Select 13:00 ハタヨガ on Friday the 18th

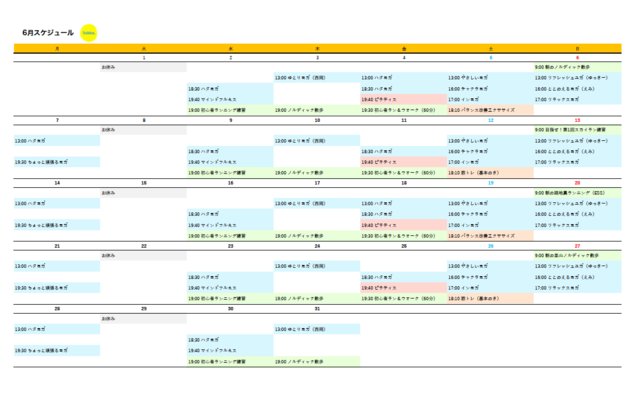tap(404, 203)
